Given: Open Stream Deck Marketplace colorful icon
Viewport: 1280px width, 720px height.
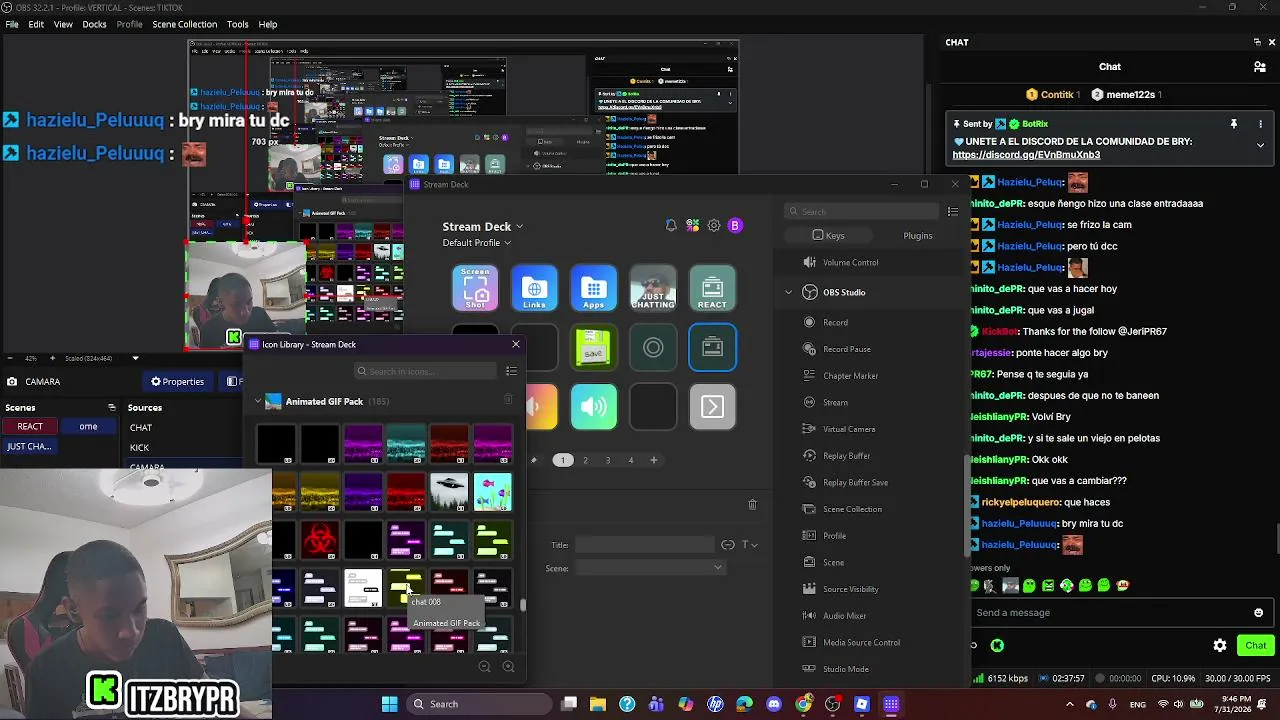Looking at the screenshot, I should pyautogui.click(x=692, y=226).
